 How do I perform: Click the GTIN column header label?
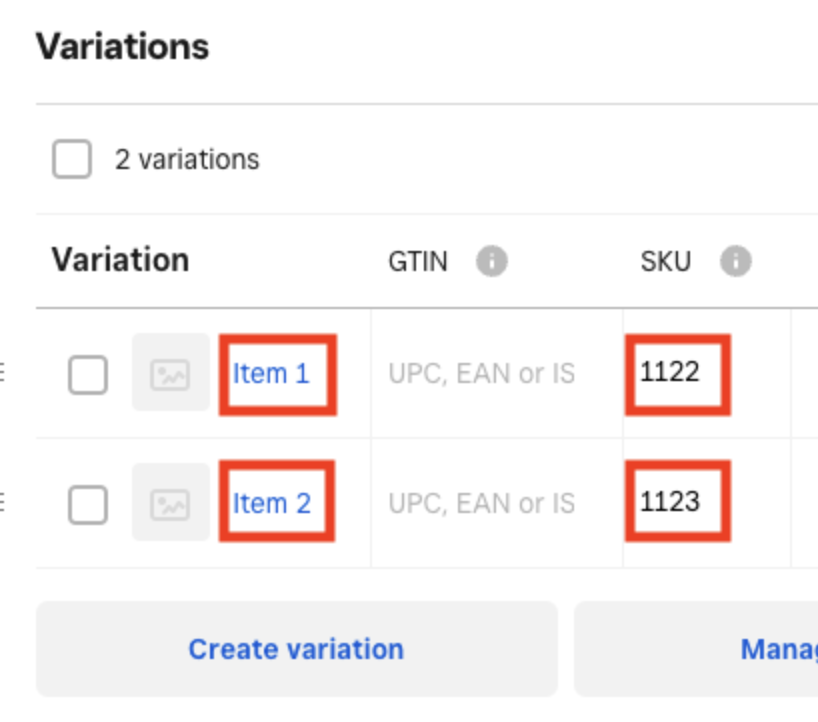[418, 262]
